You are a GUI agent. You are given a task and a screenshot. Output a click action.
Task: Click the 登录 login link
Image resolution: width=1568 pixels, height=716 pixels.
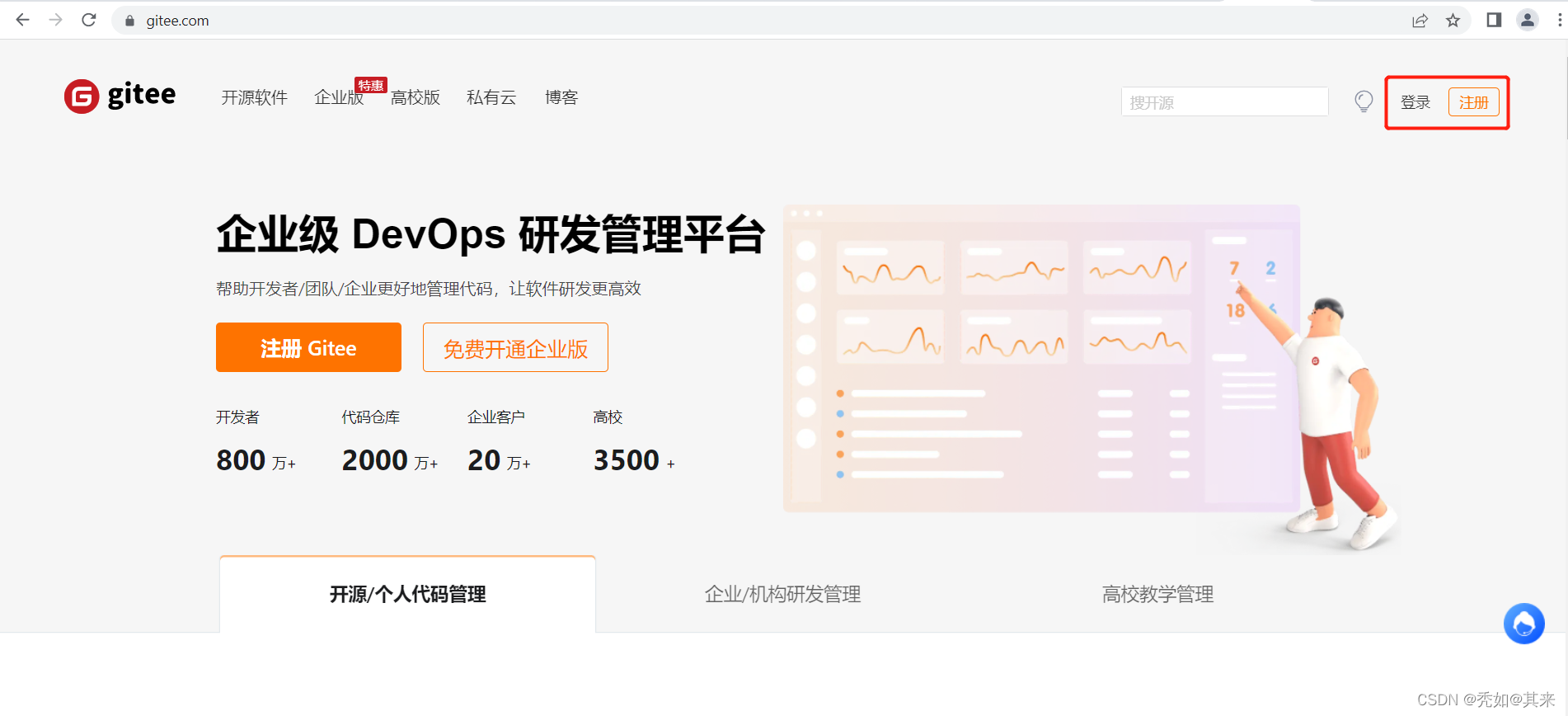point(1415,102)
